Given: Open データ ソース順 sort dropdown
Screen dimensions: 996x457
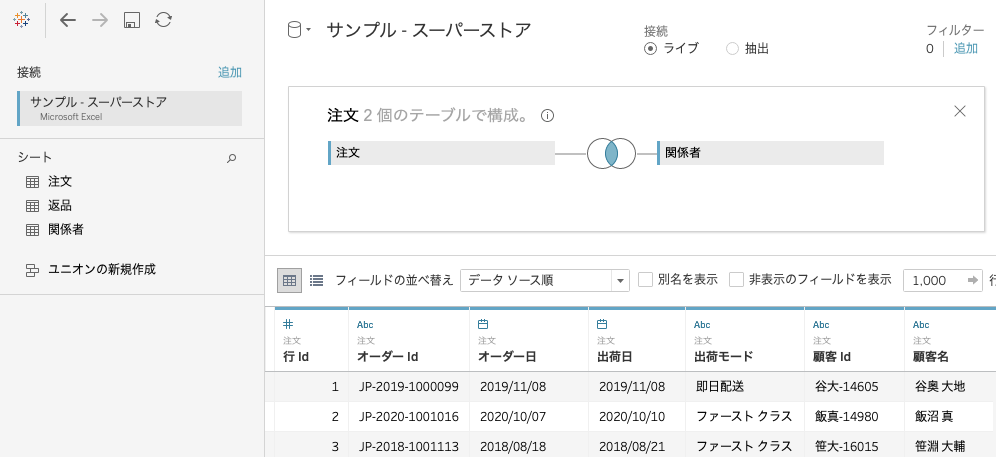Looking at the screenshot, I should (x=545, y=280).
